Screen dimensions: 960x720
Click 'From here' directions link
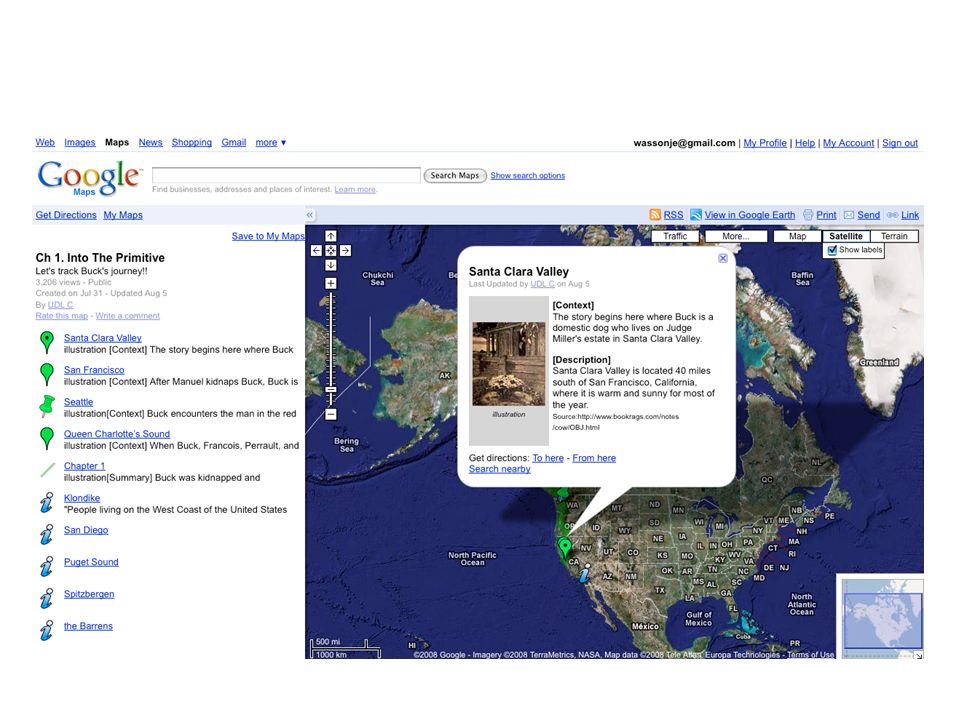point(594,458)
